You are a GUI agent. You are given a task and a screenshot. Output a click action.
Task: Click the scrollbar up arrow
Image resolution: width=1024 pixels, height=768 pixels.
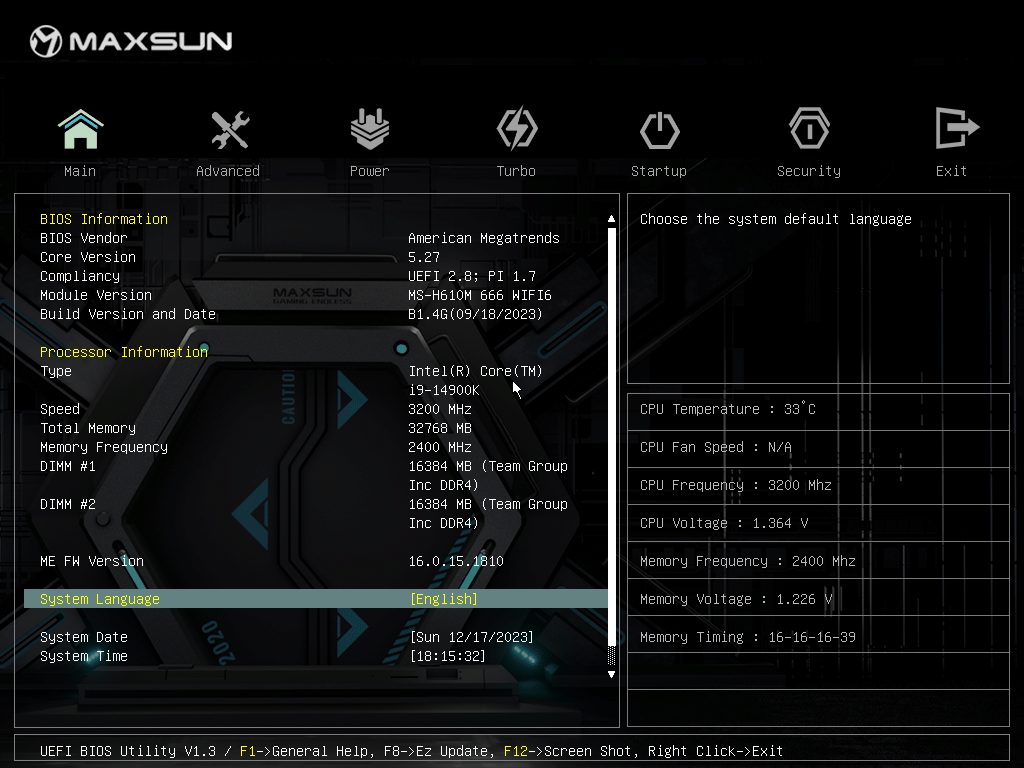[611, 219]
